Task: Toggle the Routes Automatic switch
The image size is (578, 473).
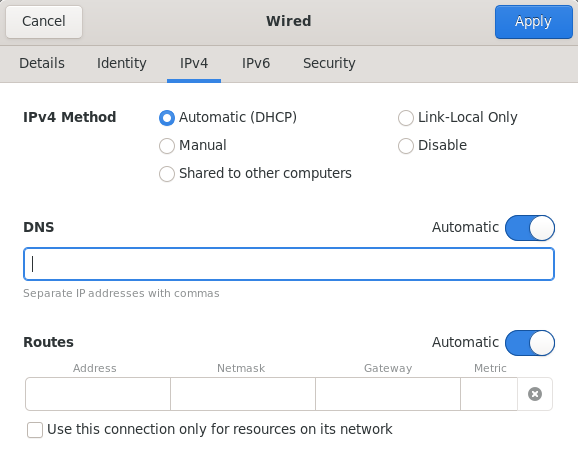Action: pyautogui.click(x=530, y=343)
